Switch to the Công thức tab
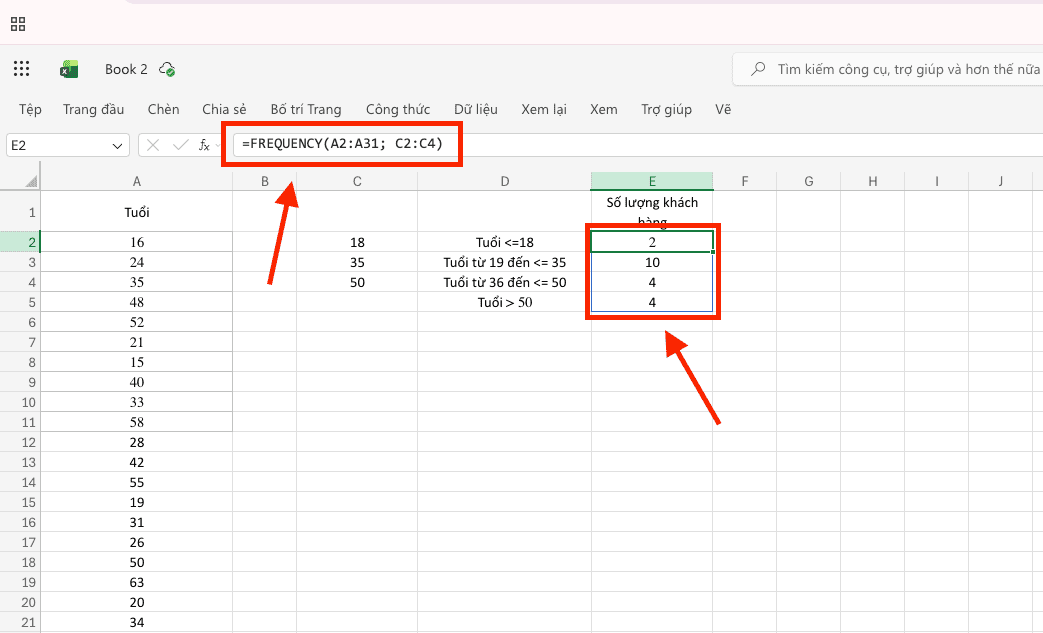Screen dimensions: 1043x633 (x=398, y=110)
